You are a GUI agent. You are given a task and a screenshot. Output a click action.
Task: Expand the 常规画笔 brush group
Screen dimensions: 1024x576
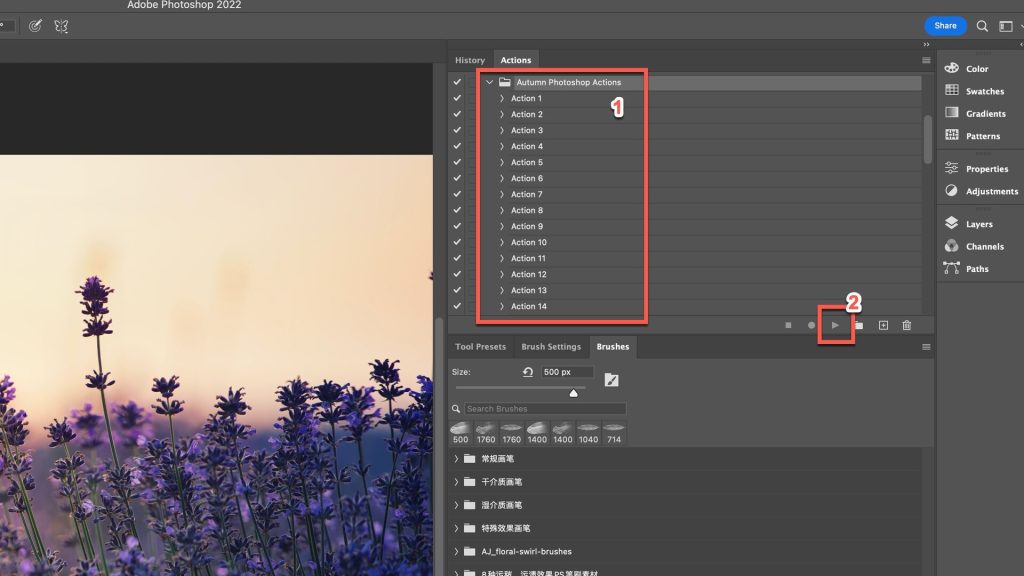(456, 458)
